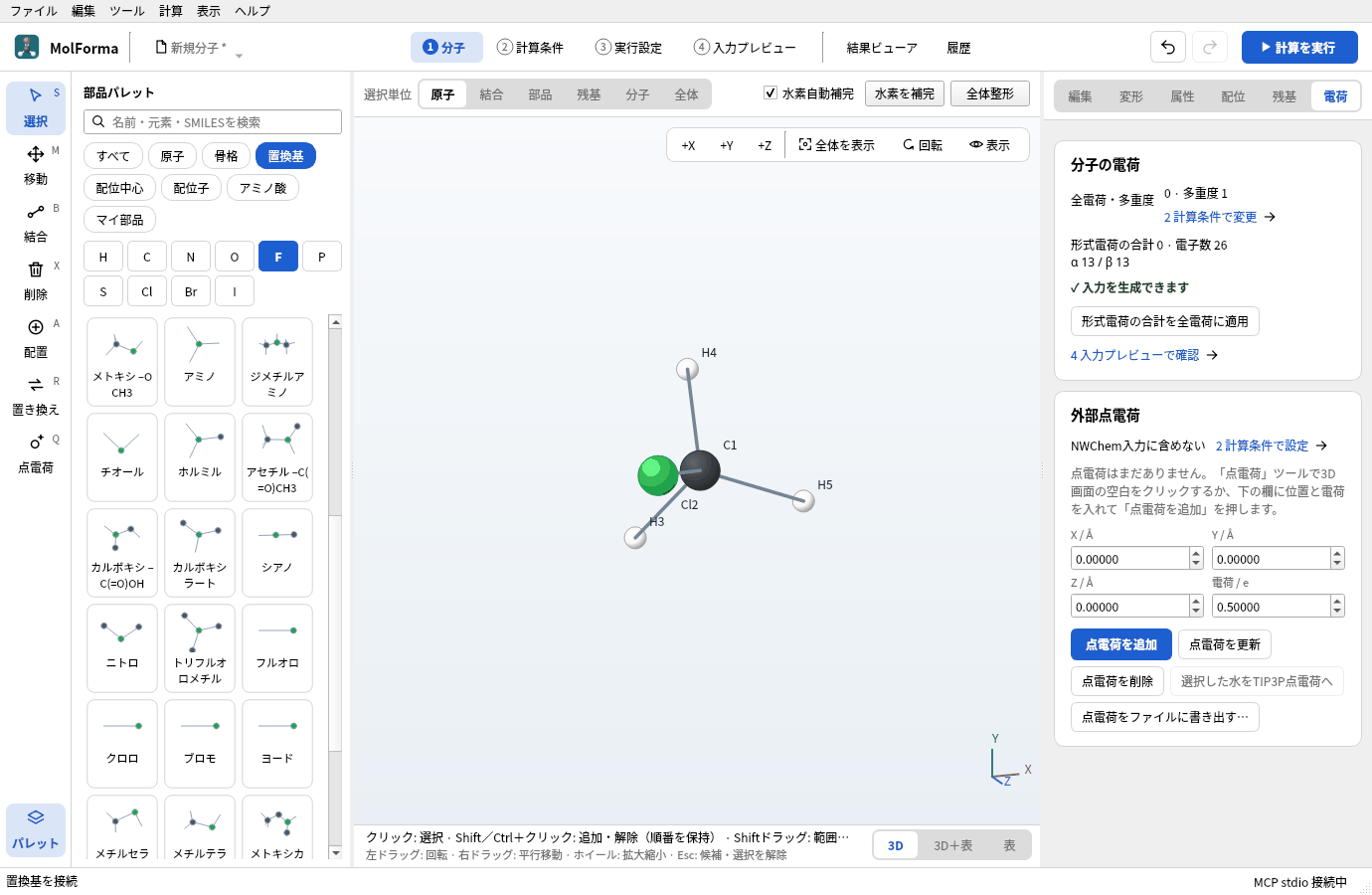Viewport: 1372px width, 895px height.
Task: Decrease the Y / Å value stepper
Action: [1337, 564]
